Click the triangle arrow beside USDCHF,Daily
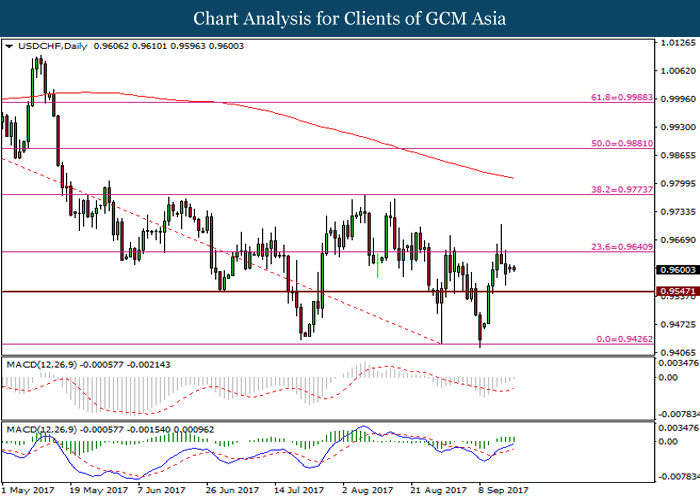 coord(9,45)
